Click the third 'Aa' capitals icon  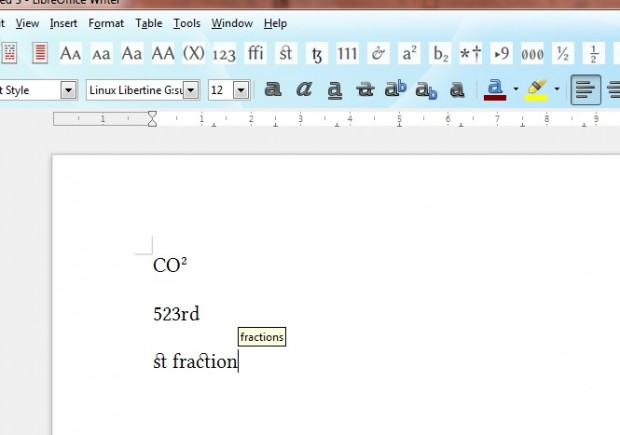(132, 53)
